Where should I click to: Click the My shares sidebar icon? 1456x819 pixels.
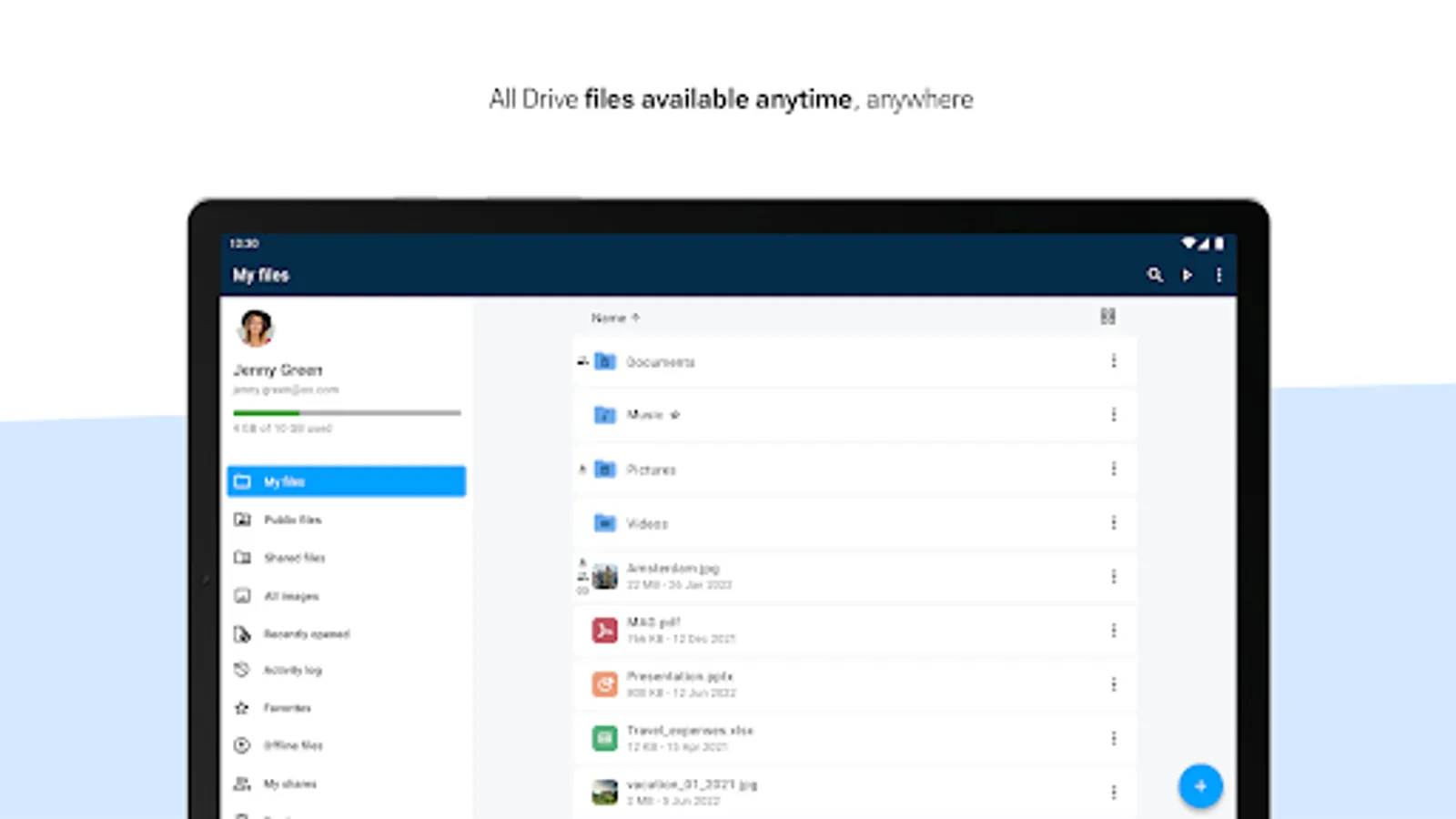pyautogui.click(x=242, y=784)
